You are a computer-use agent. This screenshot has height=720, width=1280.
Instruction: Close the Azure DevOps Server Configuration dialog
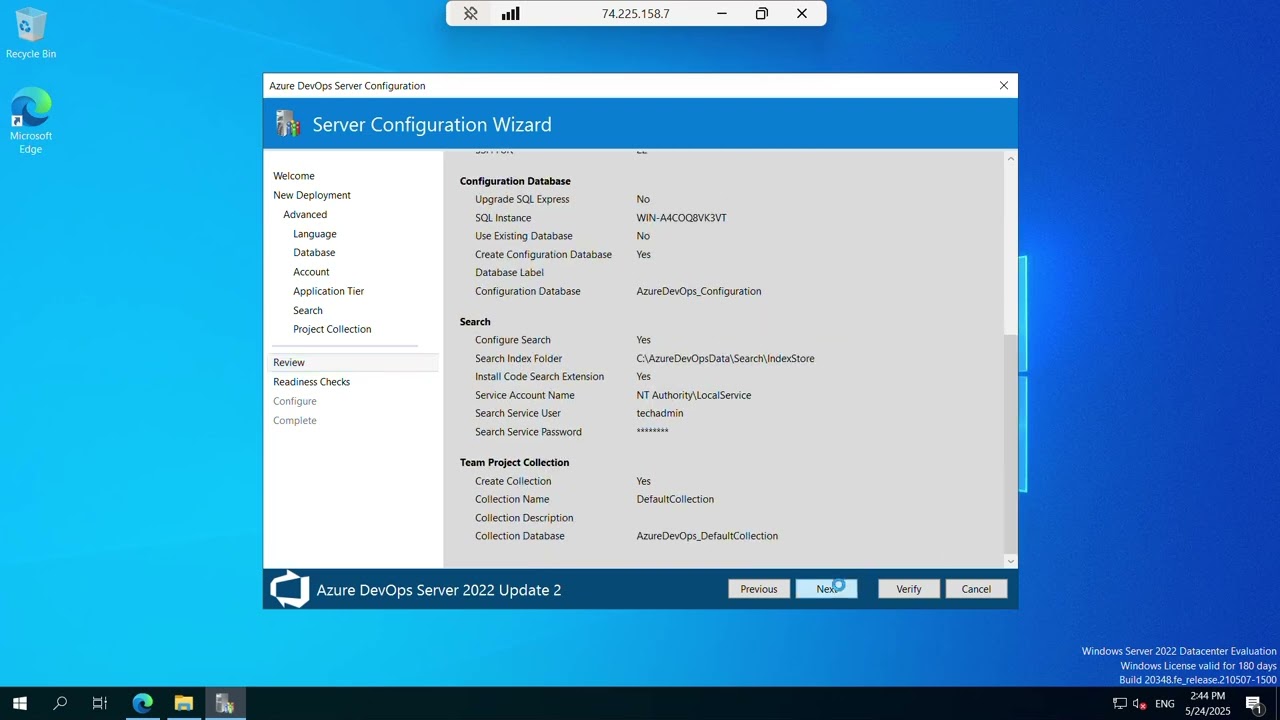coord(1004,86)
